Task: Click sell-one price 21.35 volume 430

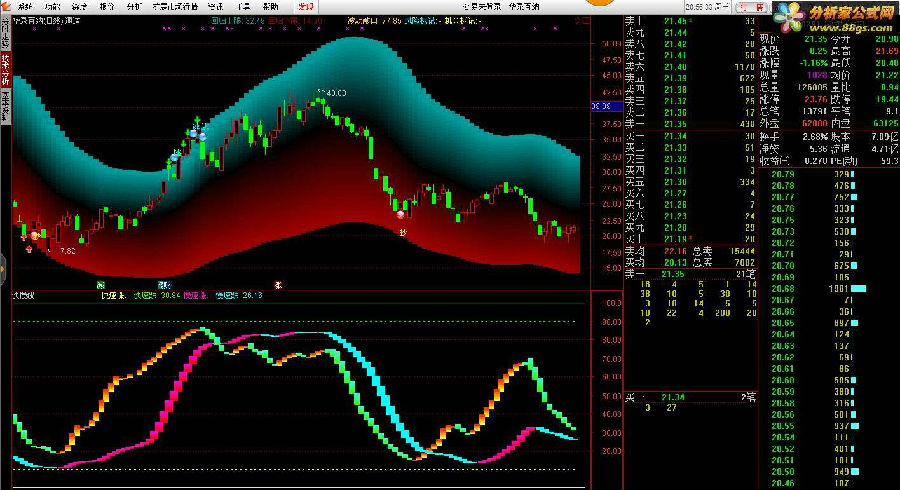Action: (675, 124)
